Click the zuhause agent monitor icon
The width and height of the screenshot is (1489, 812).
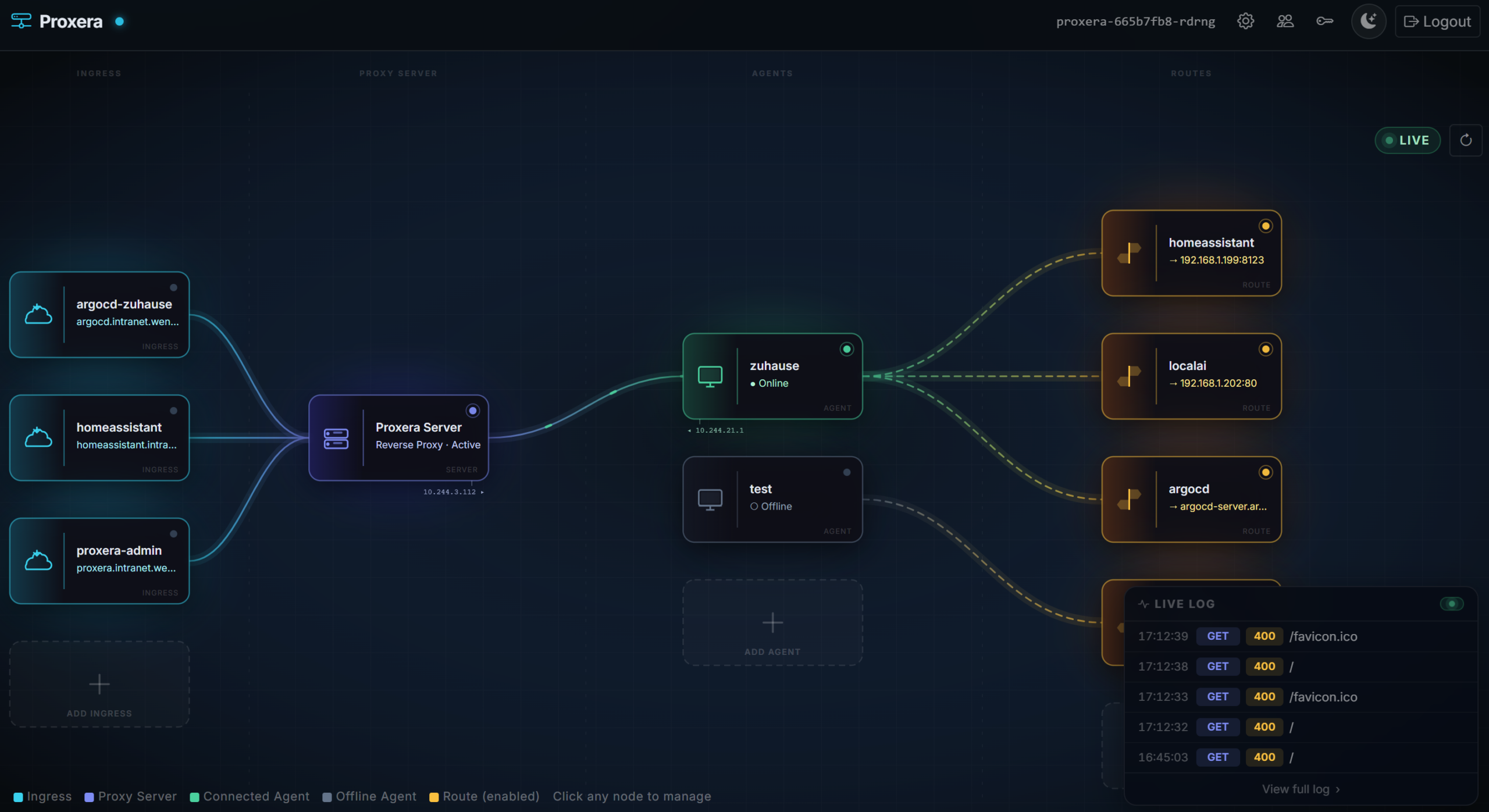pos(710,376)
